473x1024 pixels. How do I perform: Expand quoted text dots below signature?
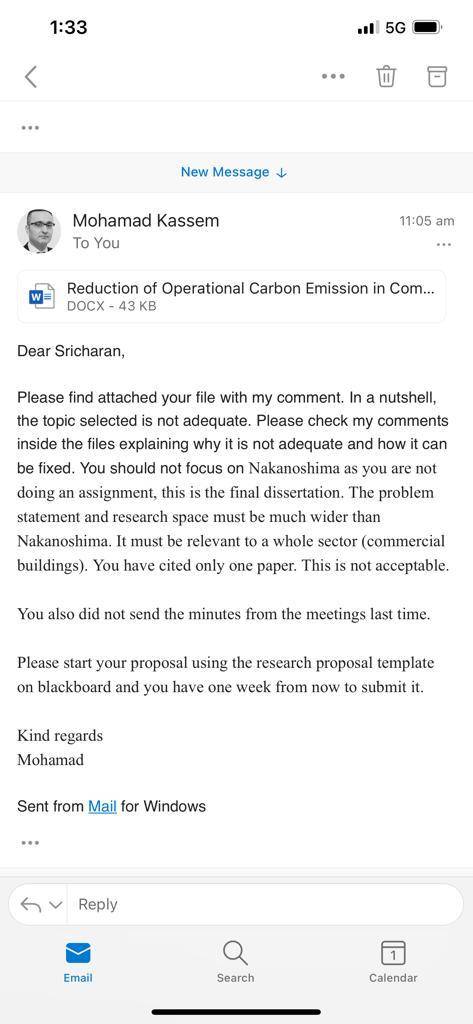(x=30, y=842)
